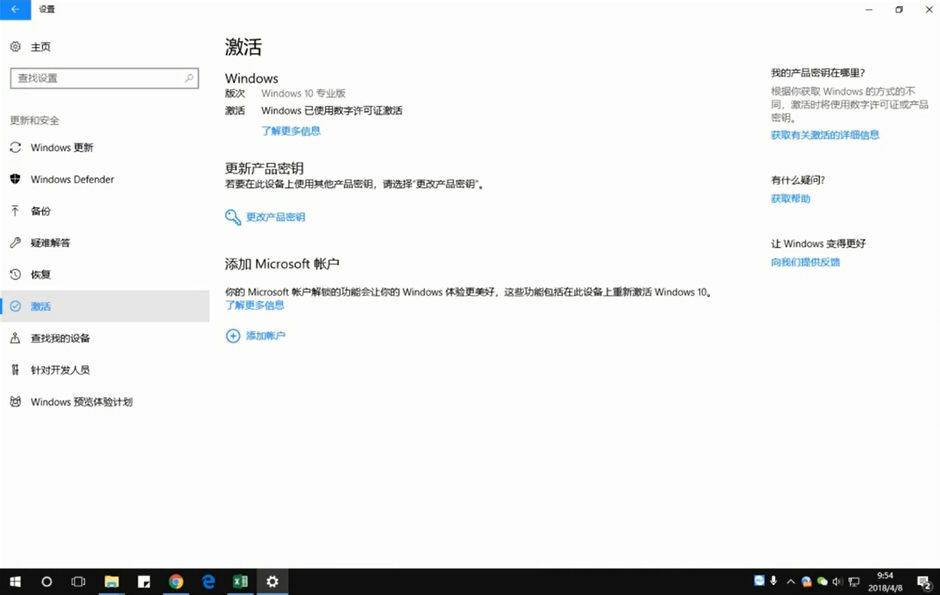Open 针对开发人员 settings page
The image size is (940, 595).
coord(105,370)
